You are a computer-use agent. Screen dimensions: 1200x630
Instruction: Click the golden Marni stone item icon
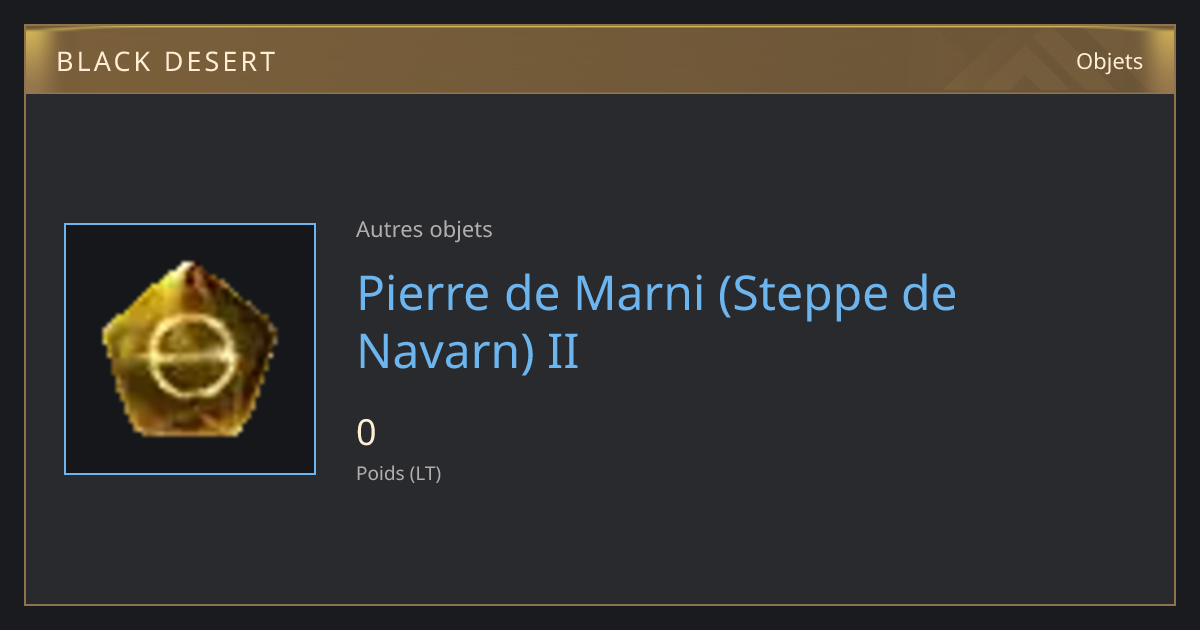click(190, 349)
